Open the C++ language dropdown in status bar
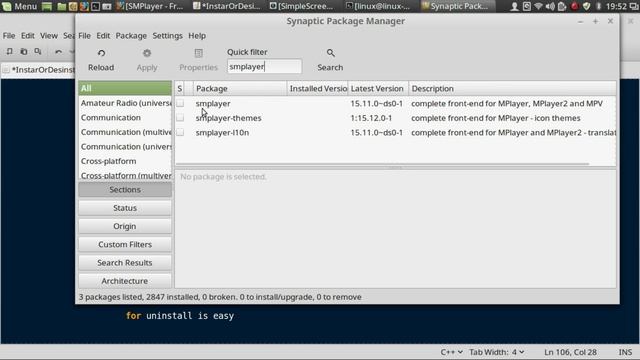Image resolution: width=640 pixels, height=360 pixels. (451, 352)
